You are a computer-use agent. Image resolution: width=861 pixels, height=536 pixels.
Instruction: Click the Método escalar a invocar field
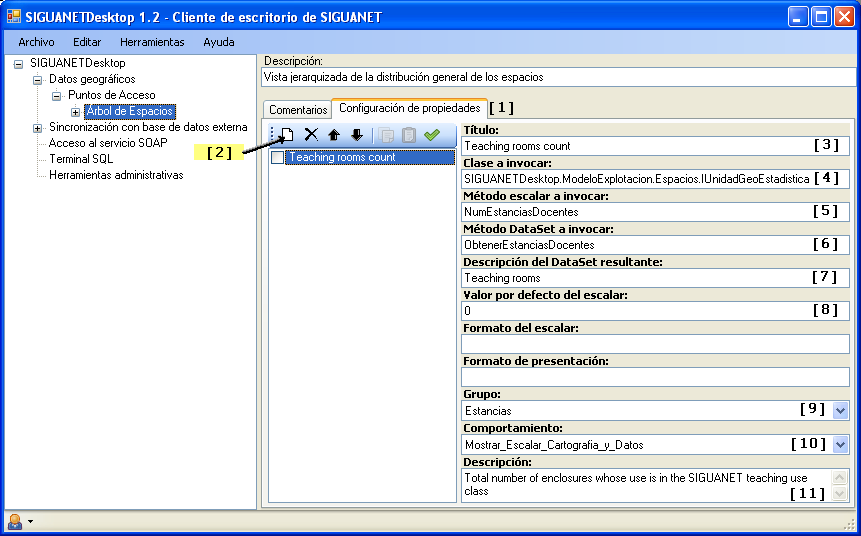656,212
